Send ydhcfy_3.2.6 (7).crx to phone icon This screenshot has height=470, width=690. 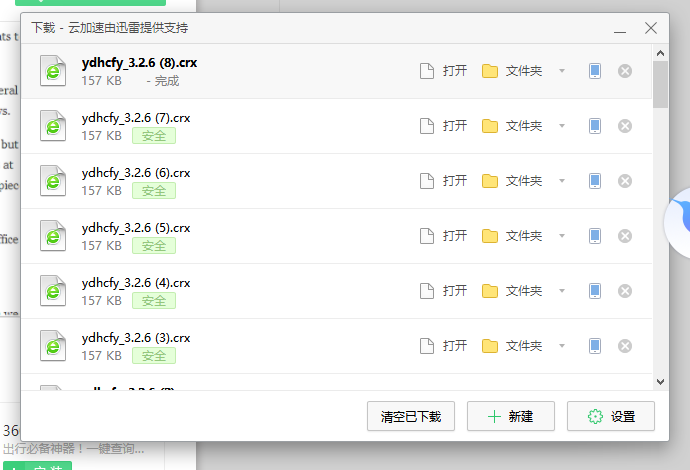[x=595, y=126]
